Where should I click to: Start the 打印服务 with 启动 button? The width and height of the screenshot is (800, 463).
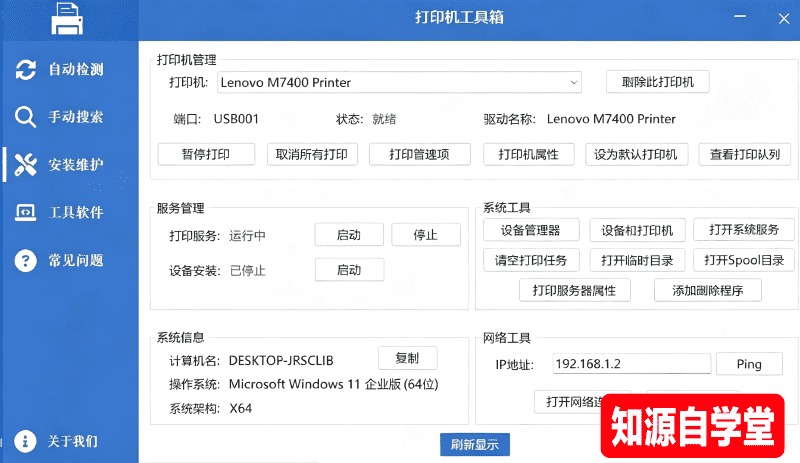[349, 235]
